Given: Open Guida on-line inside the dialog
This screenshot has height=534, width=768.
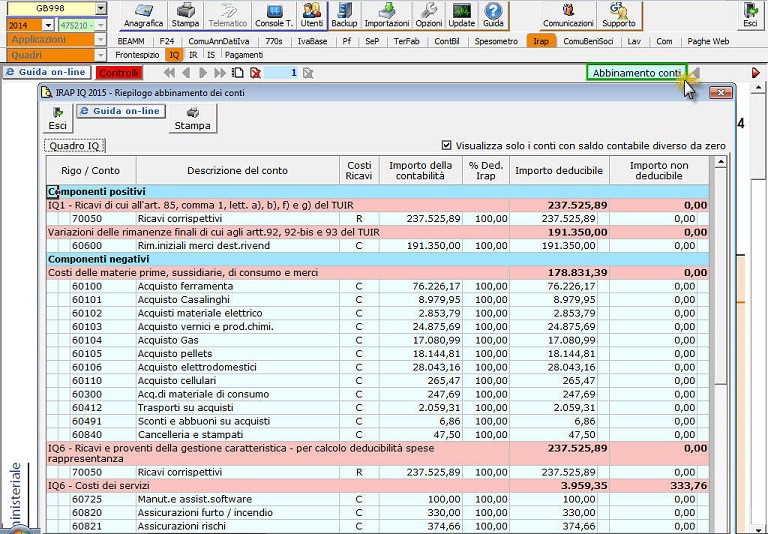Looking at the screenshot, I should point(121,111).
